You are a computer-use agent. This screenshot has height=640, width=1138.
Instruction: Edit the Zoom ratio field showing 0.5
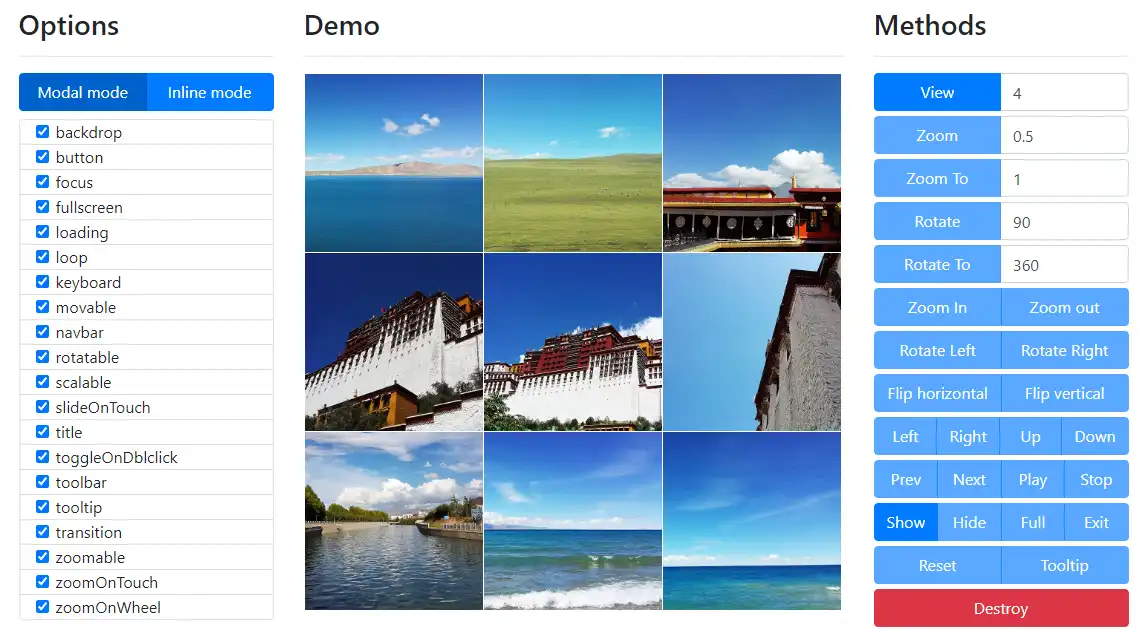point(1065,136)
